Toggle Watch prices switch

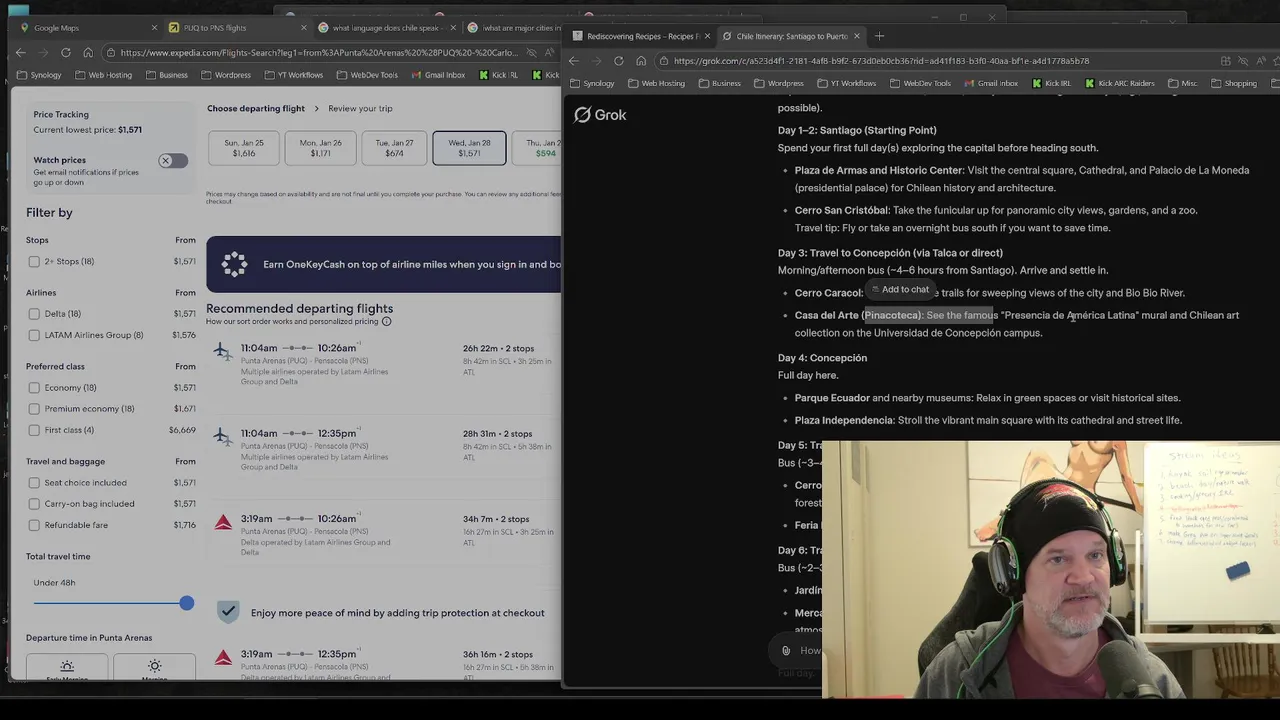point(172,160)
